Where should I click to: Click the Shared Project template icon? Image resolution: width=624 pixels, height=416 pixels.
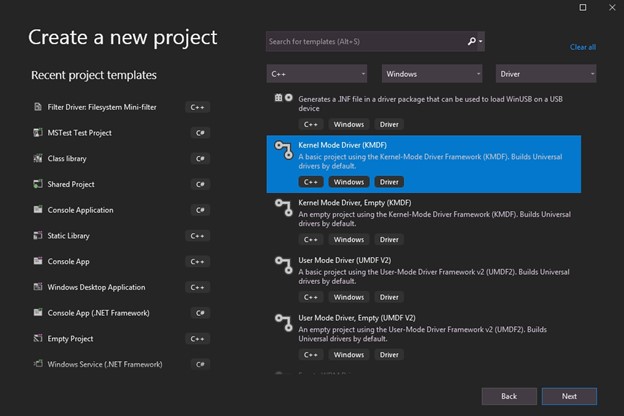(x=38, y=184)
